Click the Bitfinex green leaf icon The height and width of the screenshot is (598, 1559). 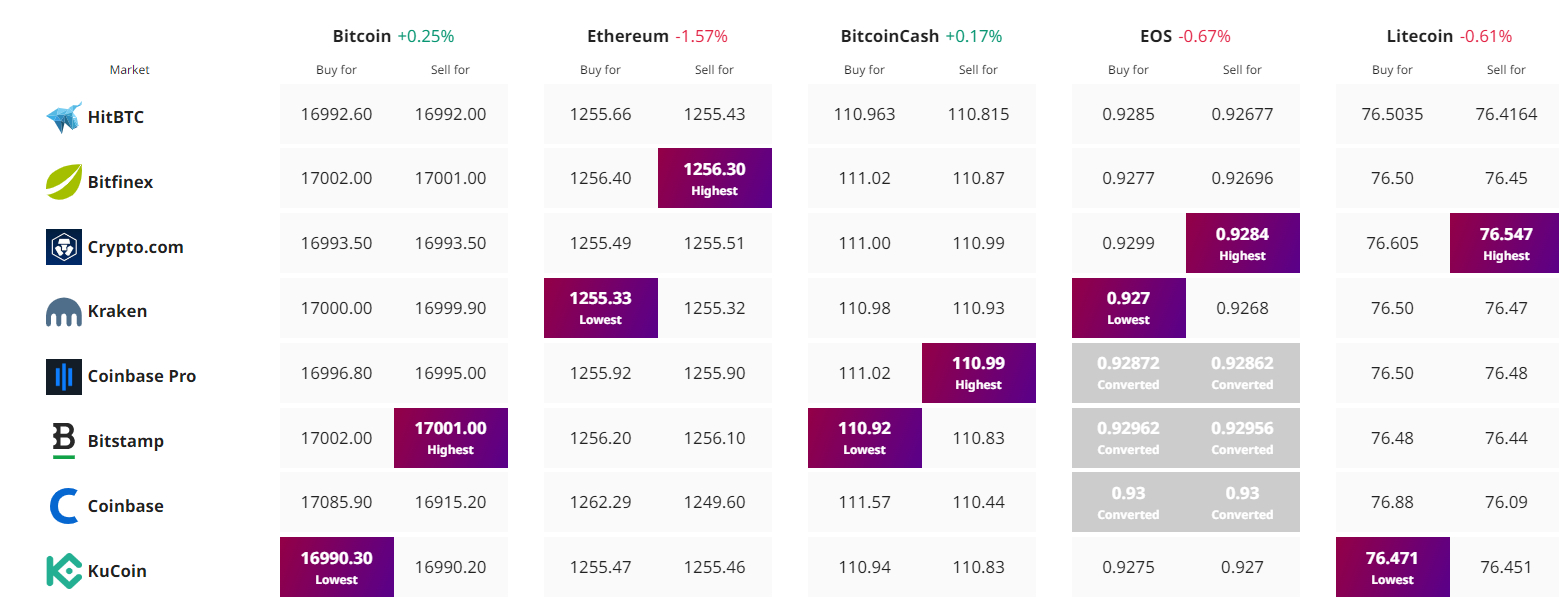pyautogui.click(x=64, y=182)
